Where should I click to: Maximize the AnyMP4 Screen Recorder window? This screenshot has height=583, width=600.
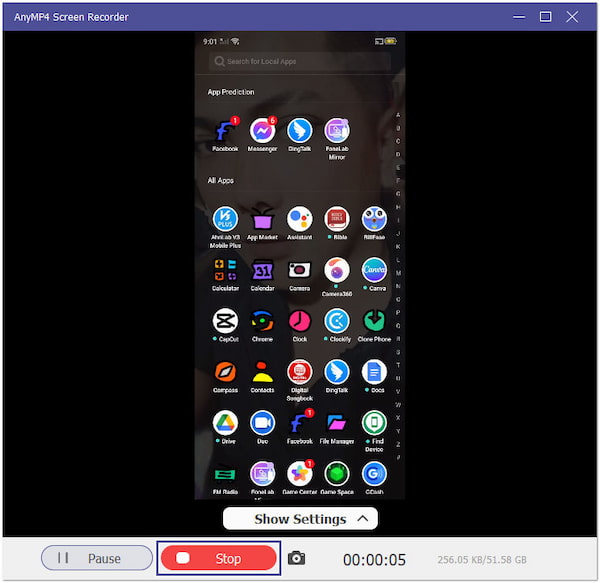point(545,16)
